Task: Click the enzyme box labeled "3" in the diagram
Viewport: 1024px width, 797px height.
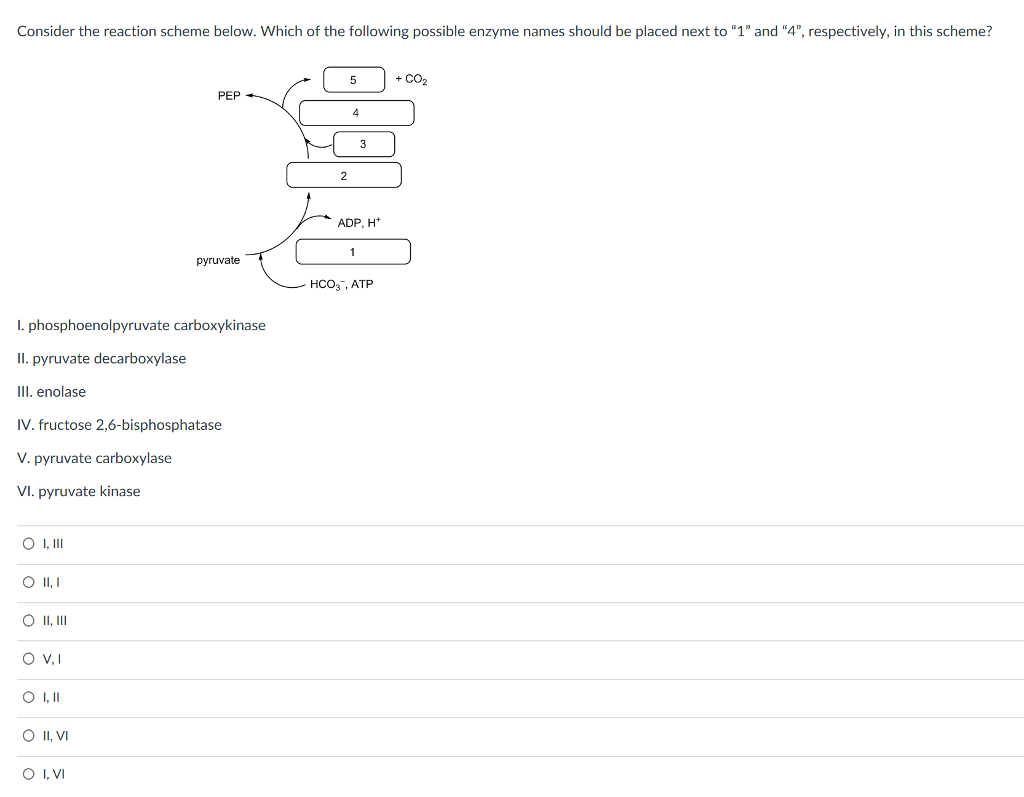Action: (362, 144)
